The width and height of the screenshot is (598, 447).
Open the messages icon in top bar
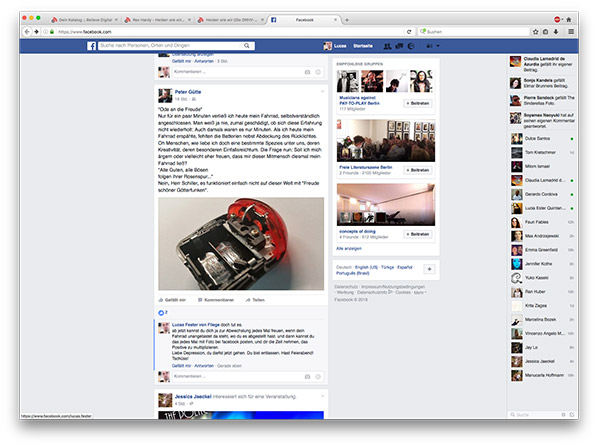[x=399, y=46]
